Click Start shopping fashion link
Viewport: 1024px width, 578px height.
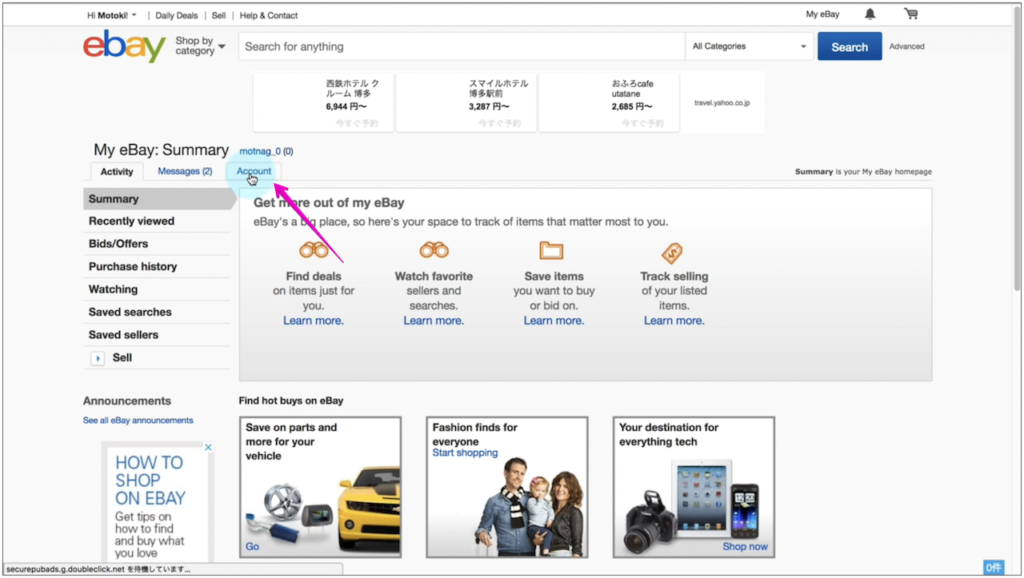tap(465, 453)
